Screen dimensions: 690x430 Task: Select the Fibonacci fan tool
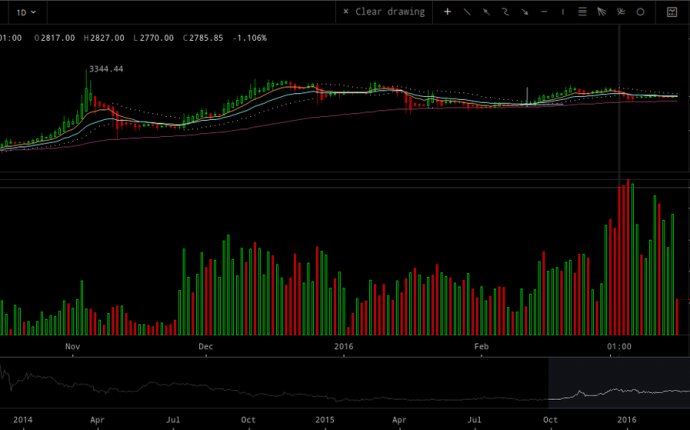pyautogui.click(x=602, y=12)
